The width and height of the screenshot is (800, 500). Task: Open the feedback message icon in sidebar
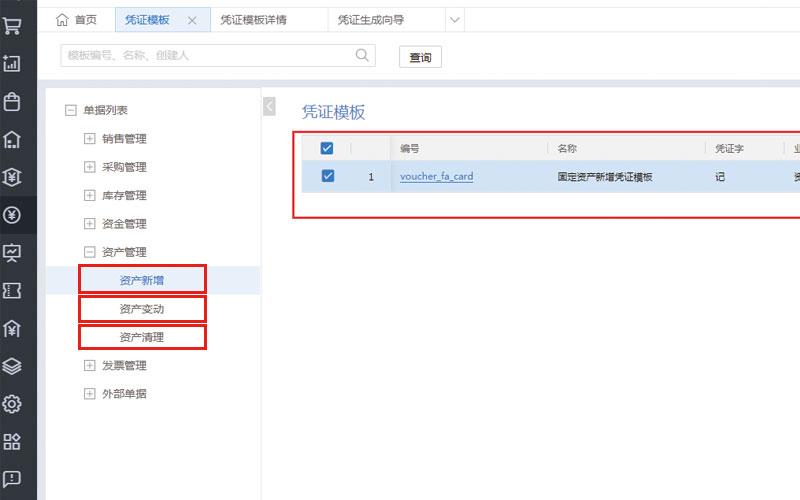pos(12,479)
